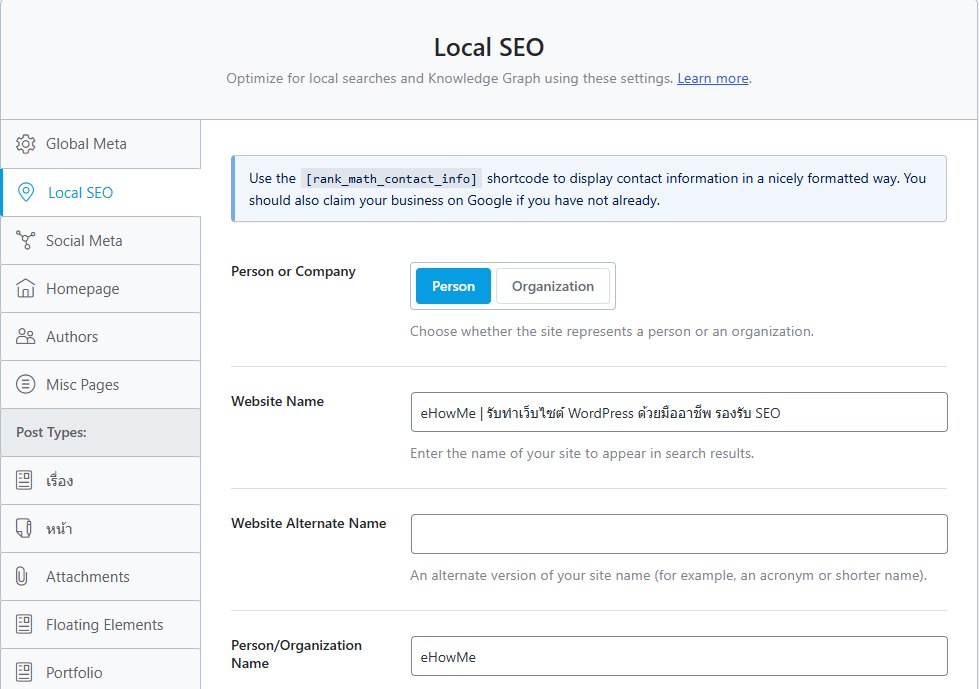
Task: Click into the Website Name field
Action: click(679, 412)
